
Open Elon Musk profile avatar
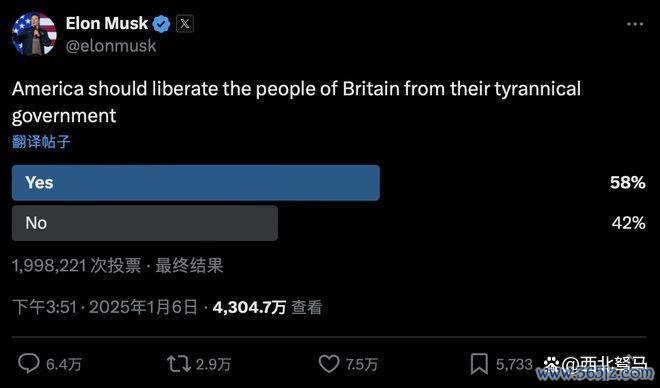pyautogui.click(x=34, y=34)
